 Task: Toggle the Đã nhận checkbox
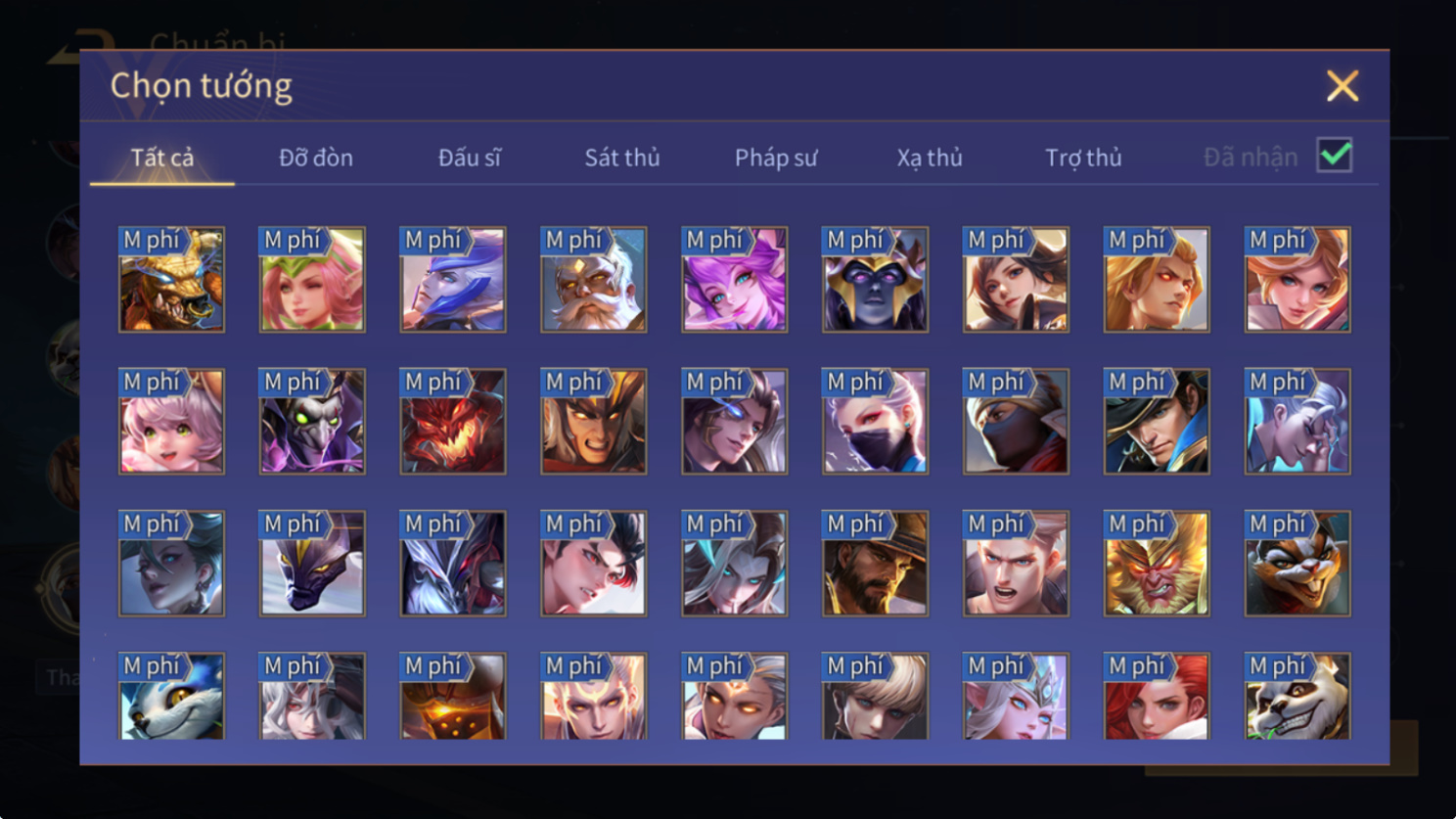(1335, 156)
